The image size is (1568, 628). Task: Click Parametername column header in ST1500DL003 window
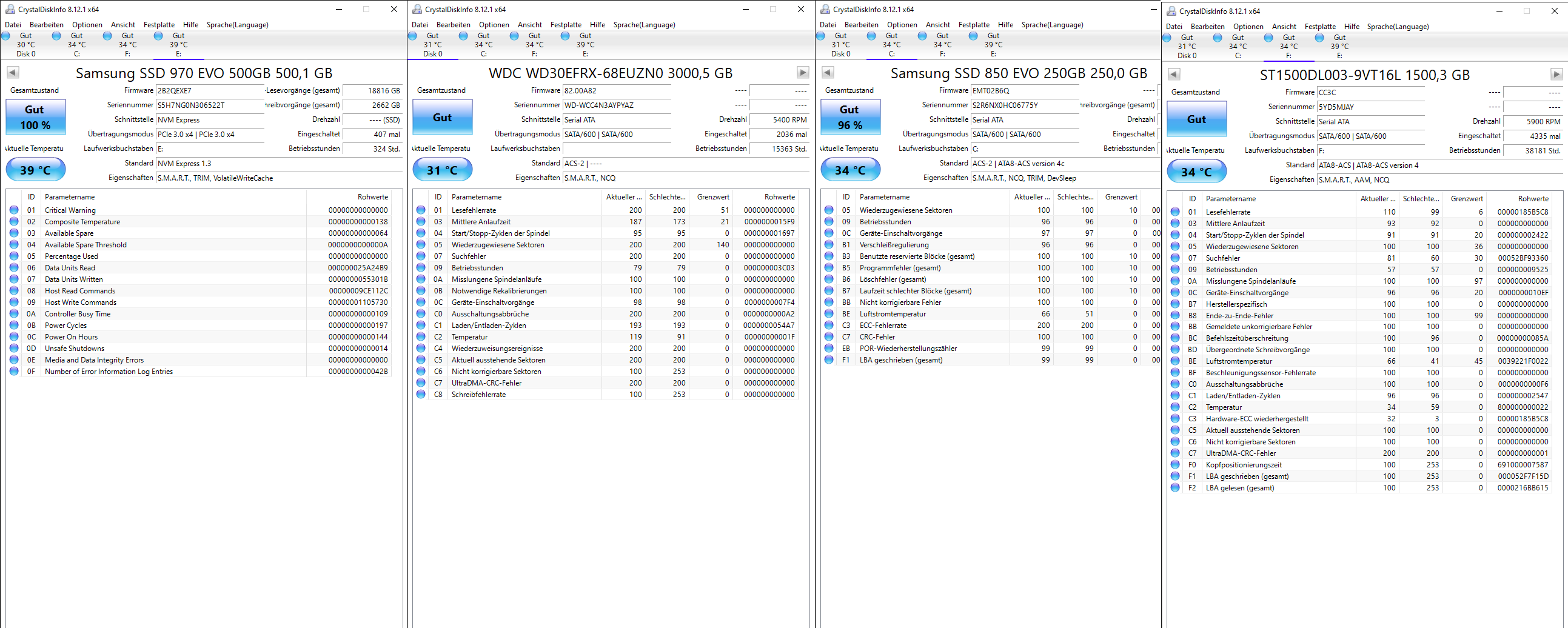[1278, 199]
